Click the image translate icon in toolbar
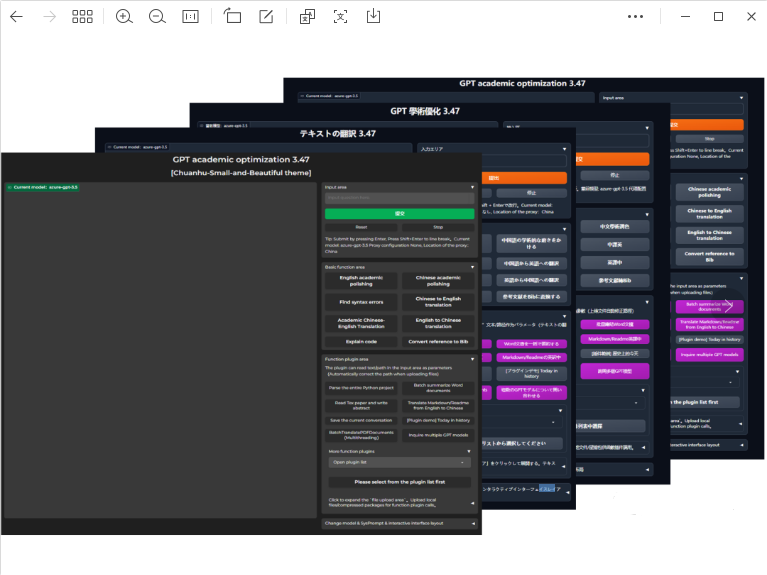The width and height of the screenshot is (767, 575). pos(307,17)
